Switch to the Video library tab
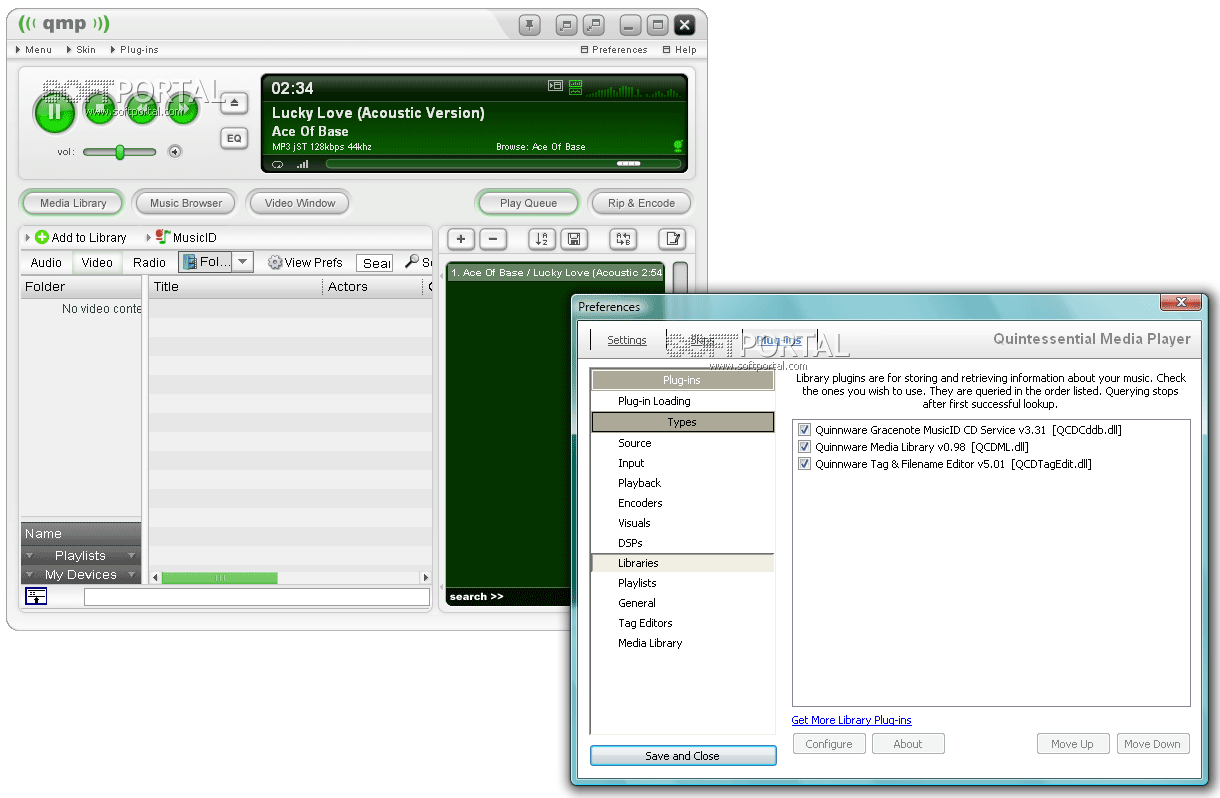 click(97, 263)
